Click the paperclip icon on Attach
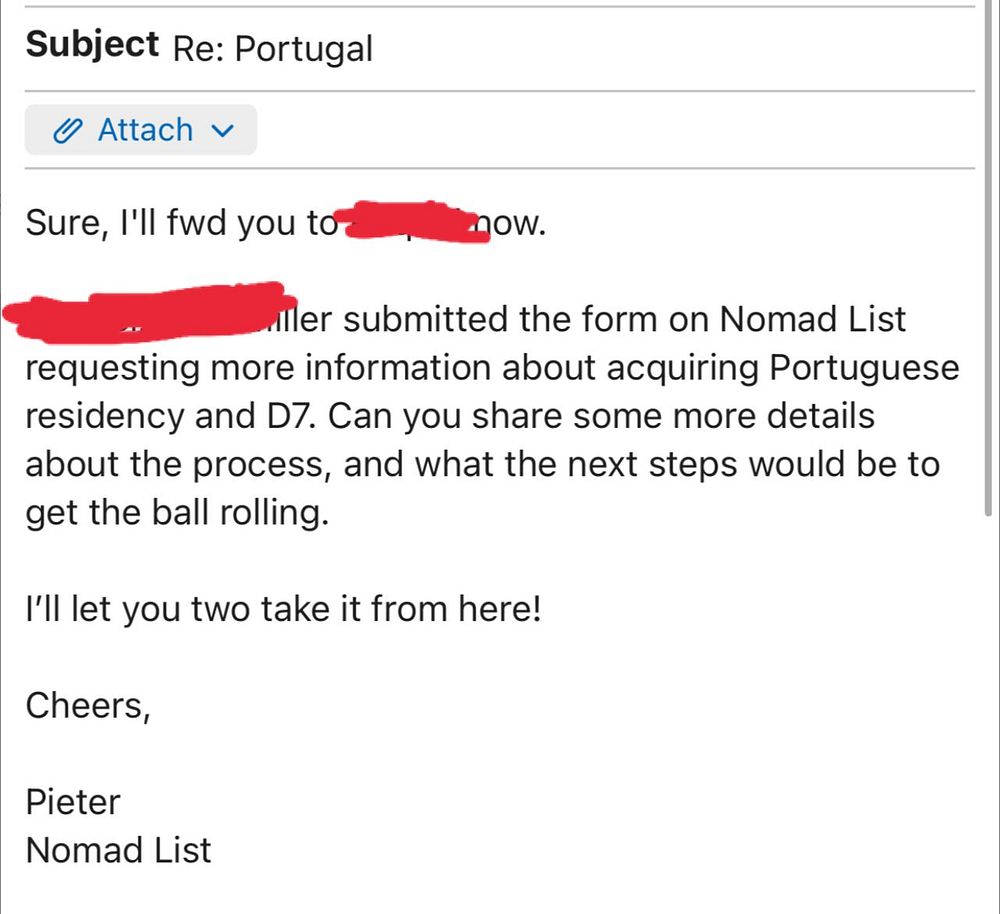The height and width of the screenshot is (914, 1000). [67, 131]
